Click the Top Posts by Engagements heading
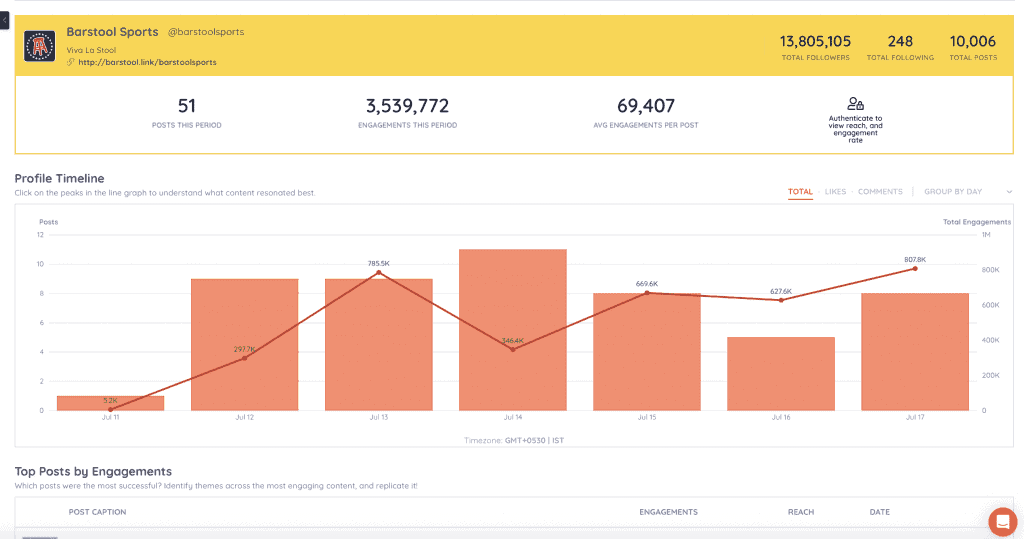1024x539 pixels. (93, 472)
